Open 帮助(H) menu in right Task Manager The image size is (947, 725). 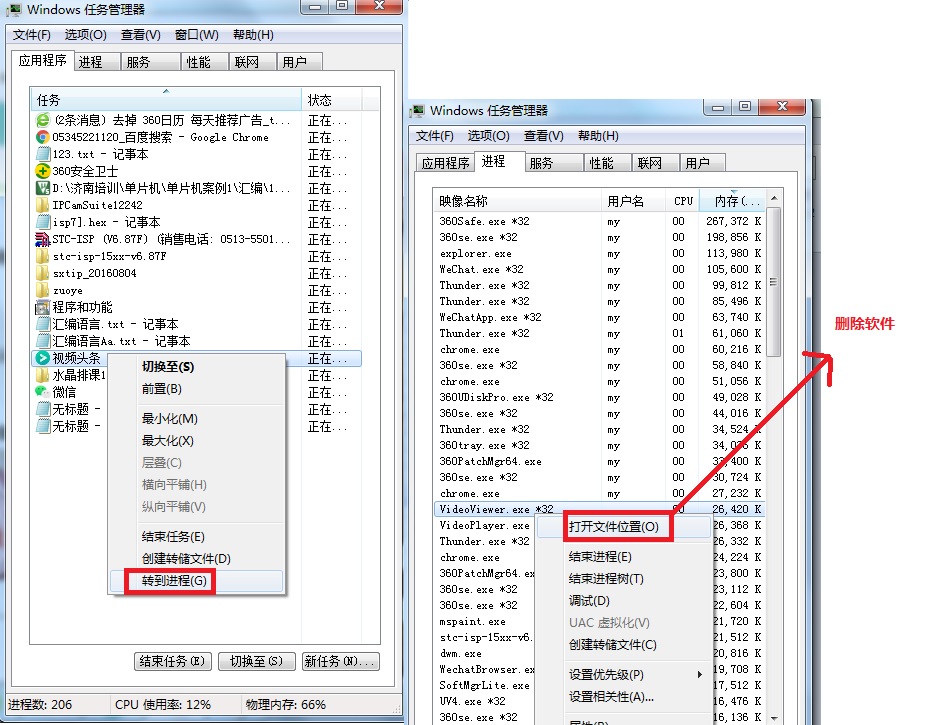pyautogui.click(x=598, y=135)
